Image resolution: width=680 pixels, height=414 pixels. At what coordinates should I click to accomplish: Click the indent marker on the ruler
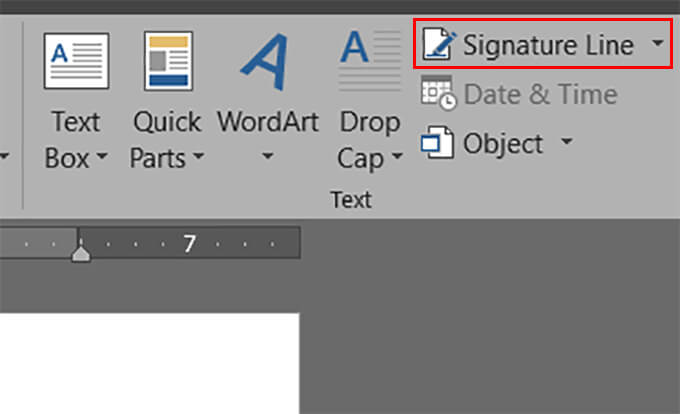81,252
